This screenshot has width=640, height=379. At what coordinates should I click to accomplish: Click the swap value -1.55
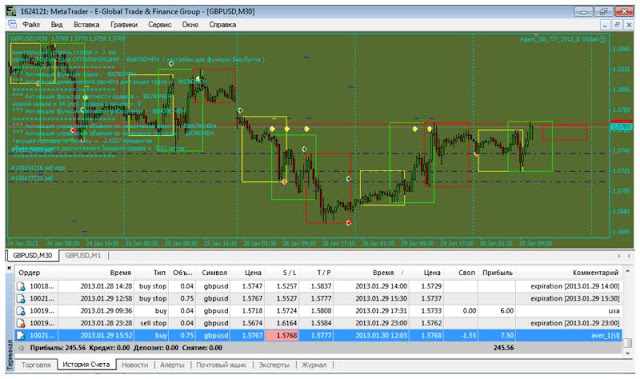pos(468,335)
